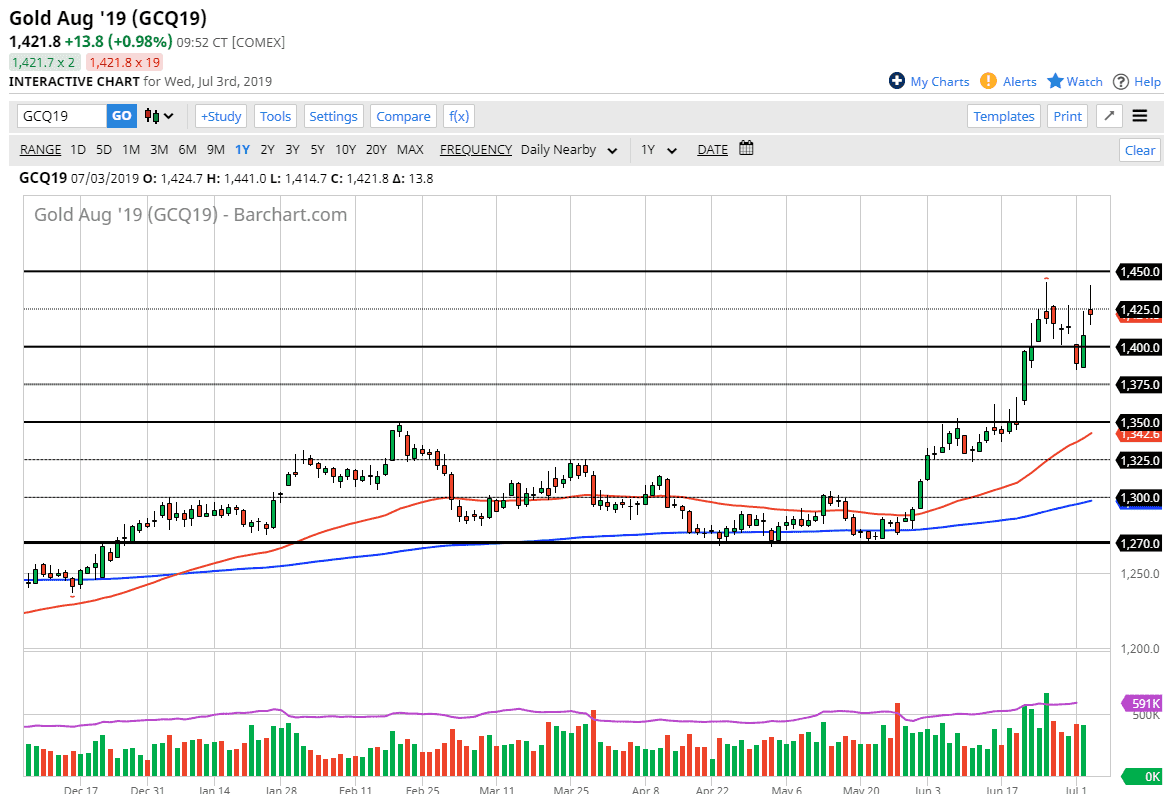Select the 6M range option
This screenshot has width=1167, height=794.
click(x=187, y=150)
